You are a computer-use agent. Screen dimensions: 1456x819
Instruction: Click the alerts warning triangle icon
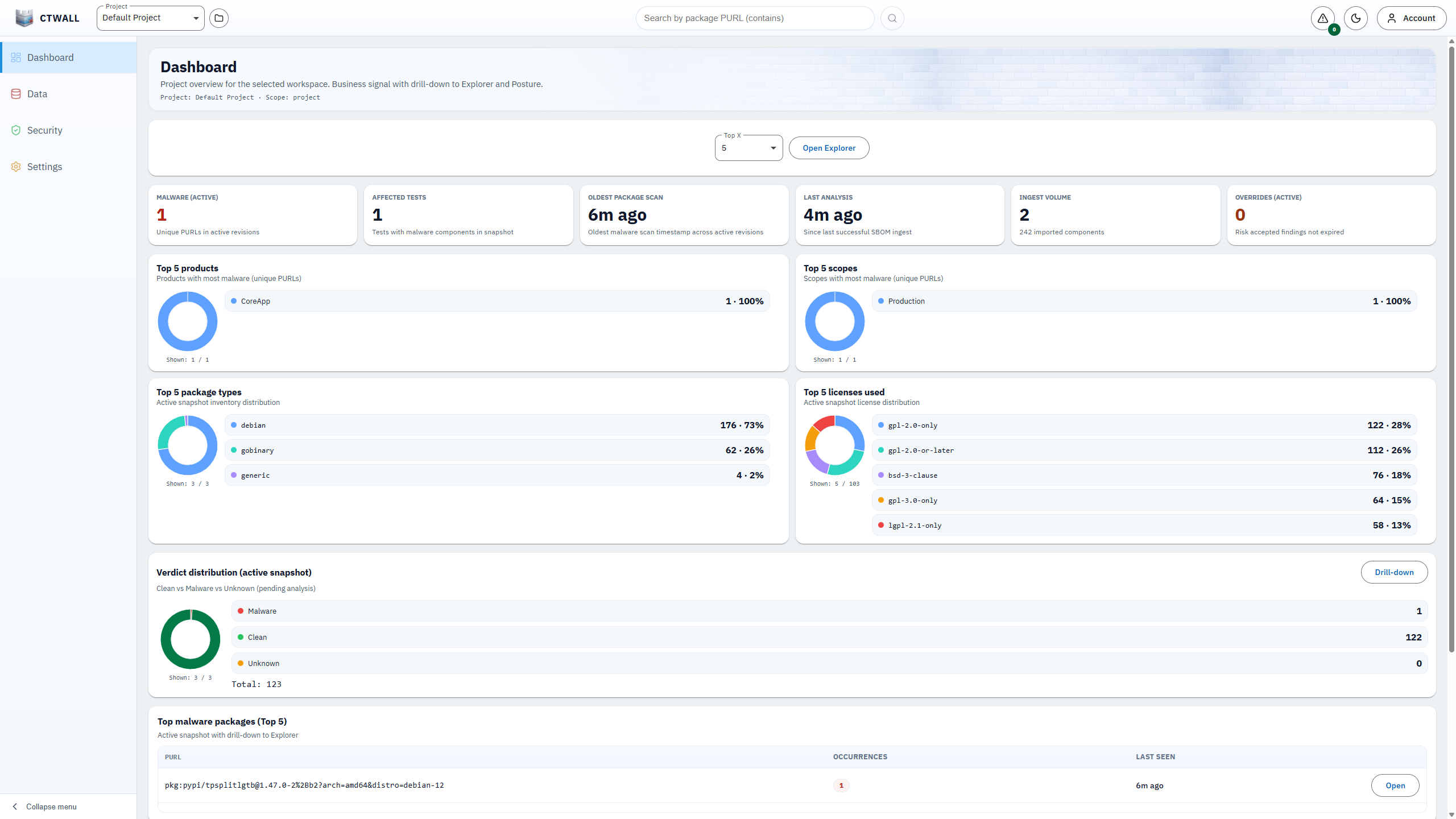1322,18
